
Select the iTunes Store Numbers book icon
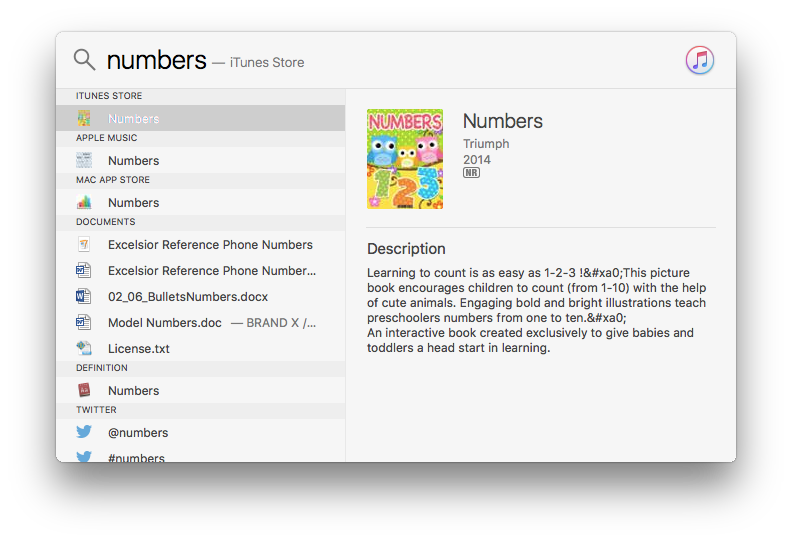[84, 118]
